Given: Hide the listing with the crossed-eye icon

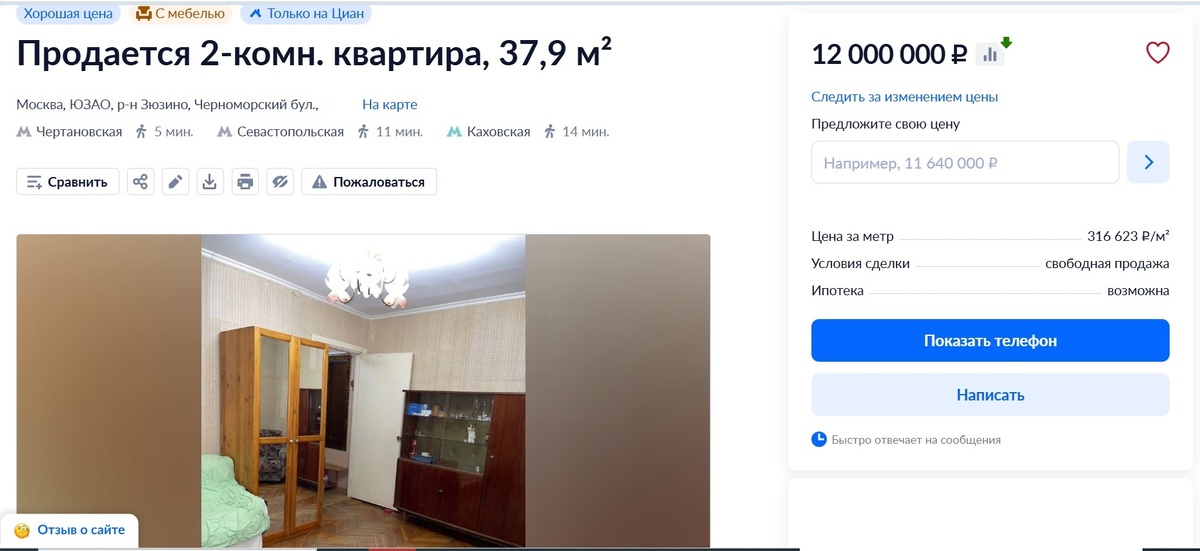Looking at the screenshot, I should point(280,181).
